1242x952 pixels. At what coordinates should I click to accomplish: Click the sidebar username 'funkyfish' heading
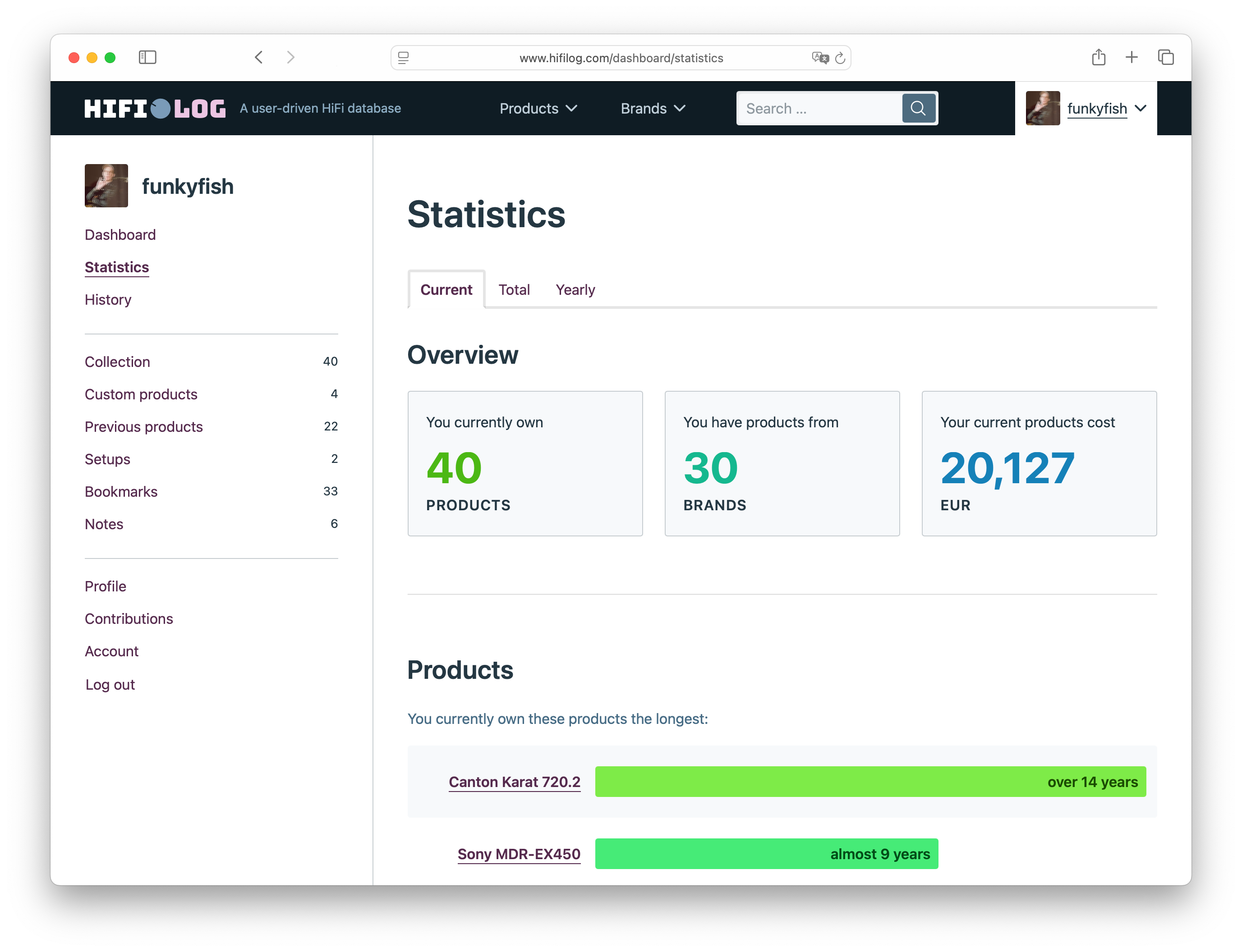[188, 186]
